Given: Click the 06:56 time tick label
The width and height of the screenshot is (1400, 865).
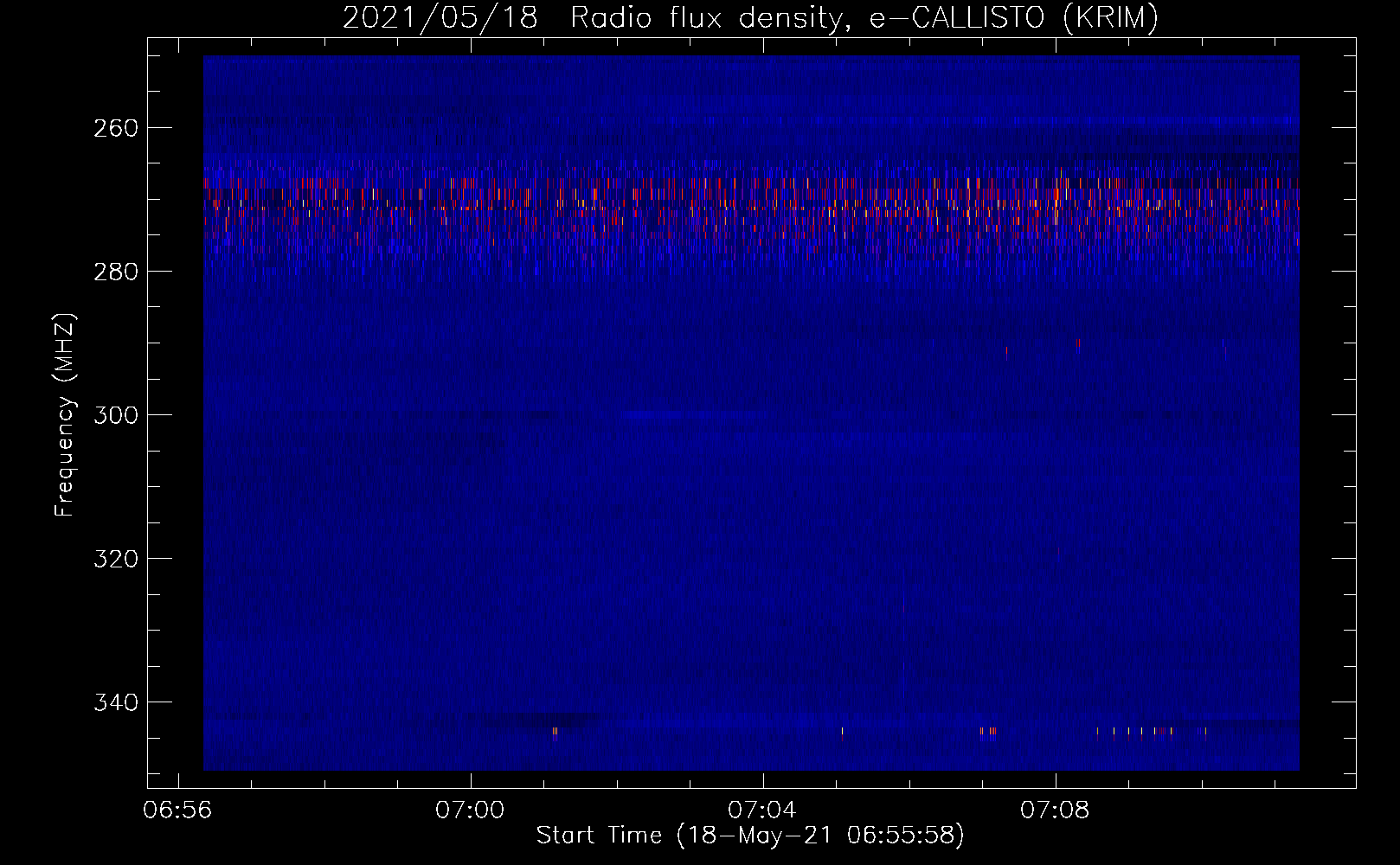Looking at the screenshot, I should pos(177,811).
